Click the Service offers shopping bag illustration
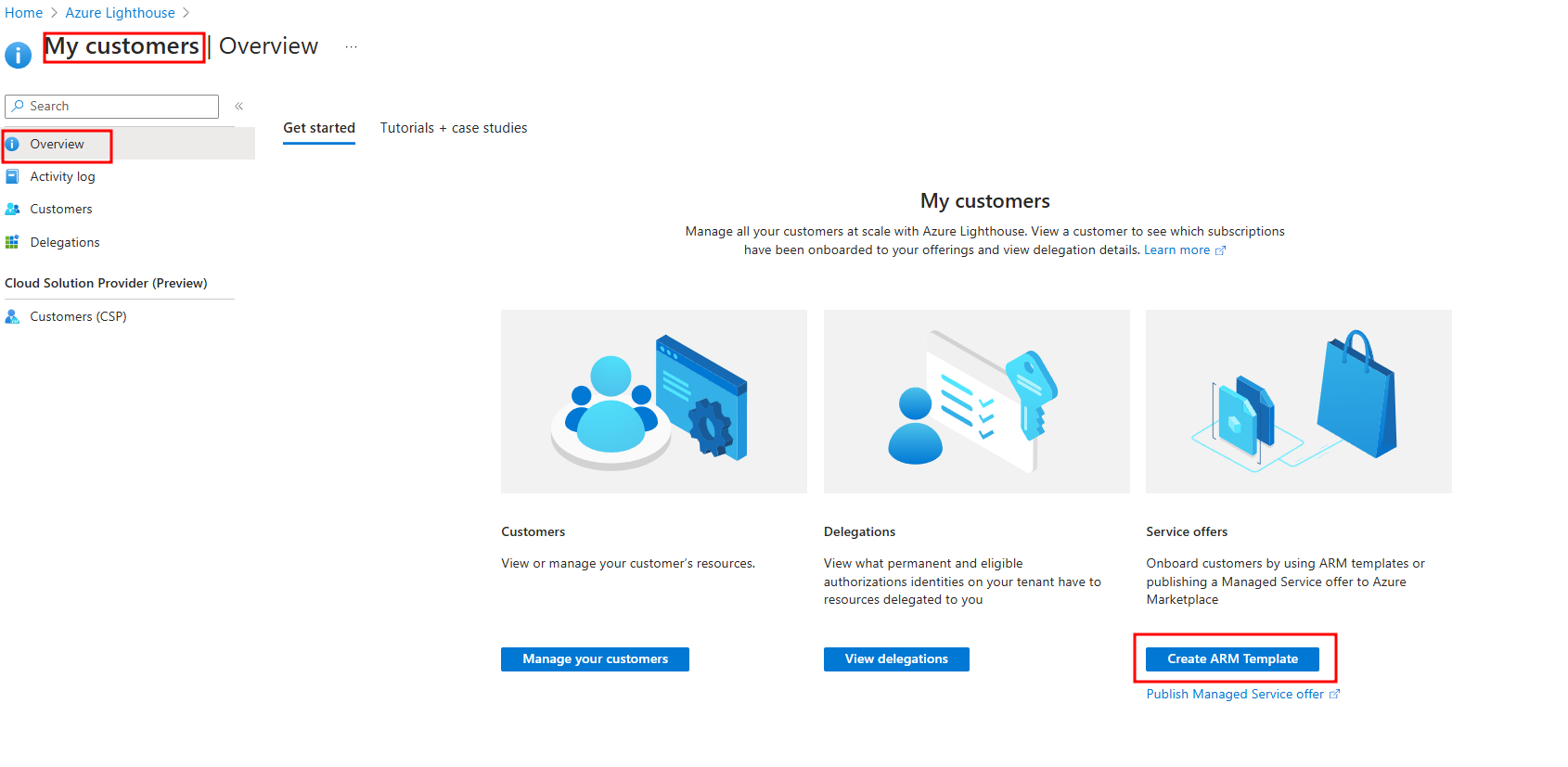Image resolution: width=1568 pixels, height=767 pixels. [x=1299, y=402]
